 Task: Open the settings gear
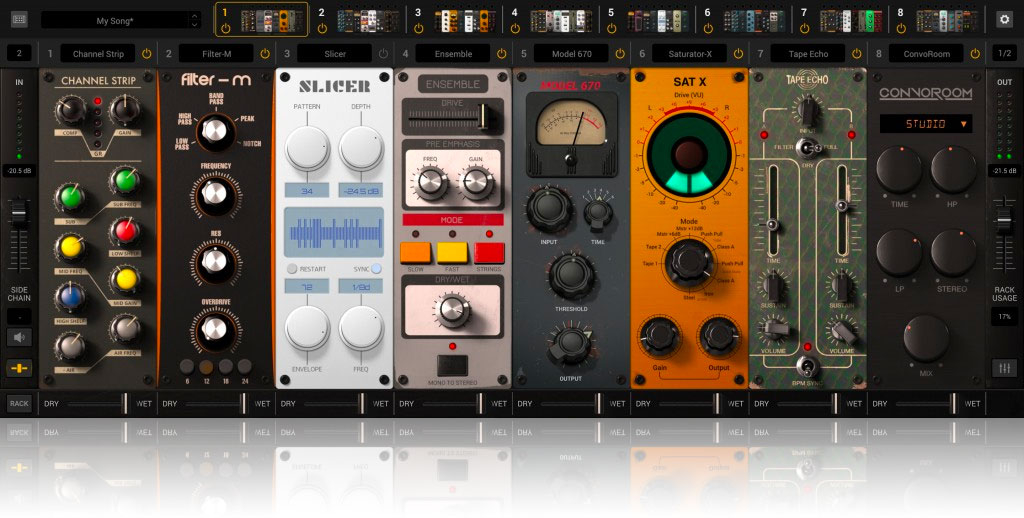click(x=1004, y=19)
